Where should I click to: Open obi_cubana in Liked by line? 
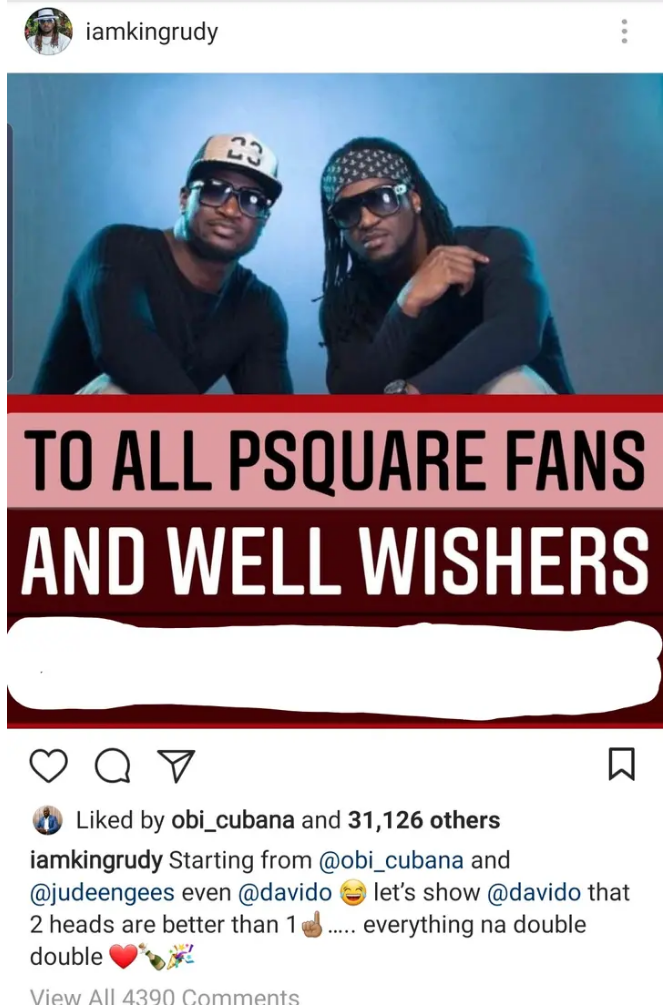point(233,820)
